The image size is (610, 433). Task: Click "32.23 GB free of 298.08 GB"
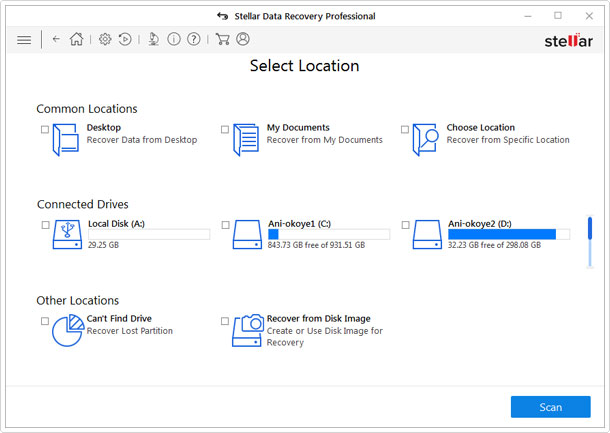tap(494, 245)
